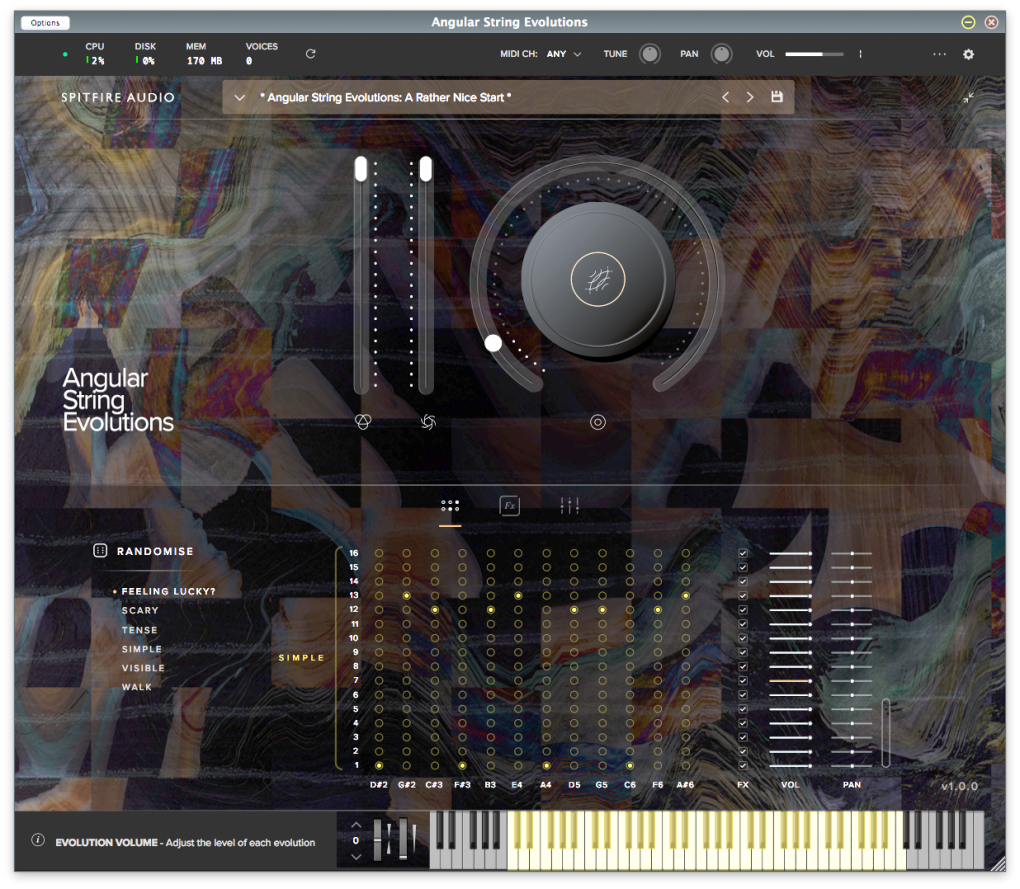Switch to the evolution grid dots tab
The image size is (1020, 889).
tap(450, 505)
